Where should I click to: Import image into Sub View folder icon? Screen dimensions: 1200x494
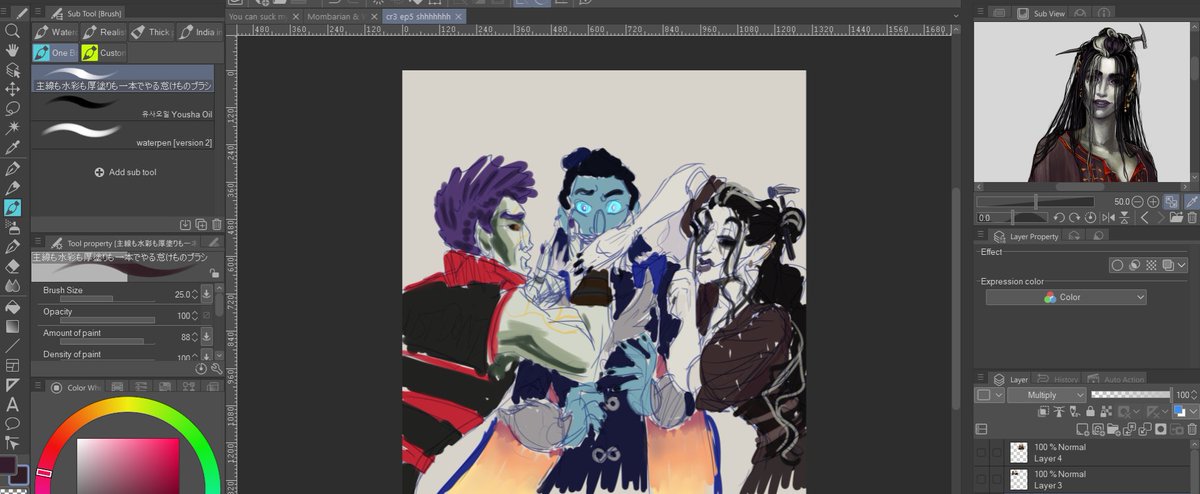click(1176, 217)
